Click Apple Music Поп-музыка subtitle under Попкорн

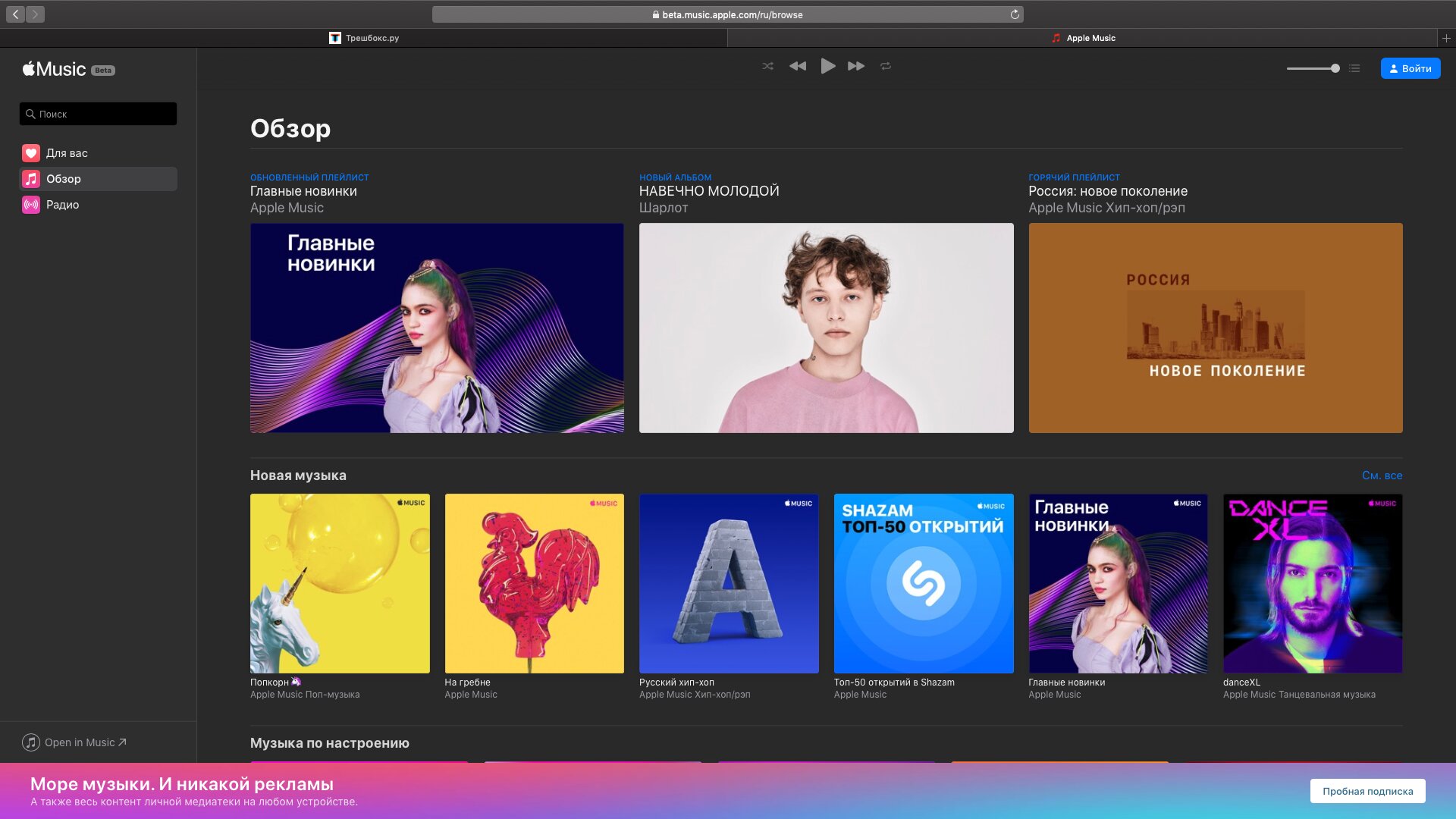305,695
